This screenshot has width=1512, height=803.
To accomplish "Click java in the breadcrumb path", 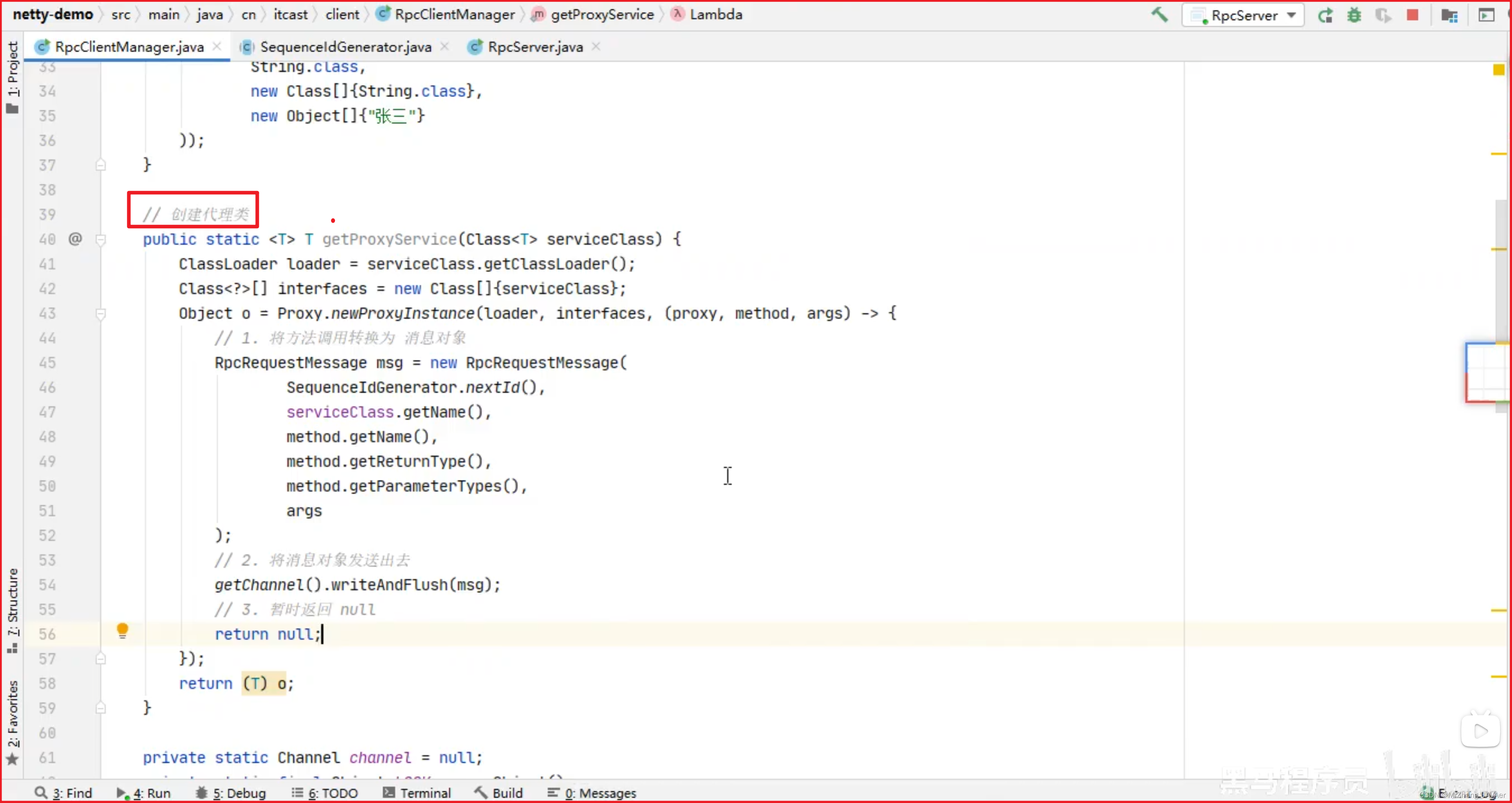I will (x=210, y=15).
